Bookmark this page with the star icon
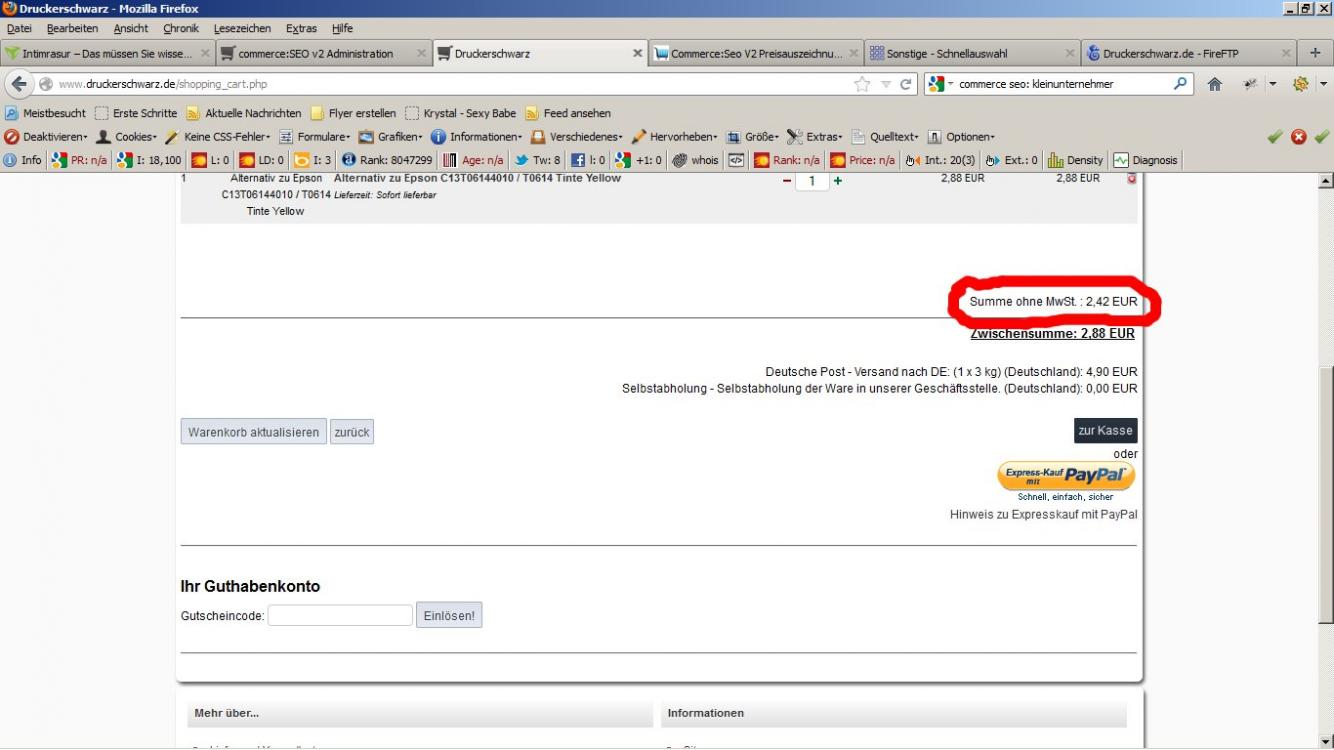 863,84
